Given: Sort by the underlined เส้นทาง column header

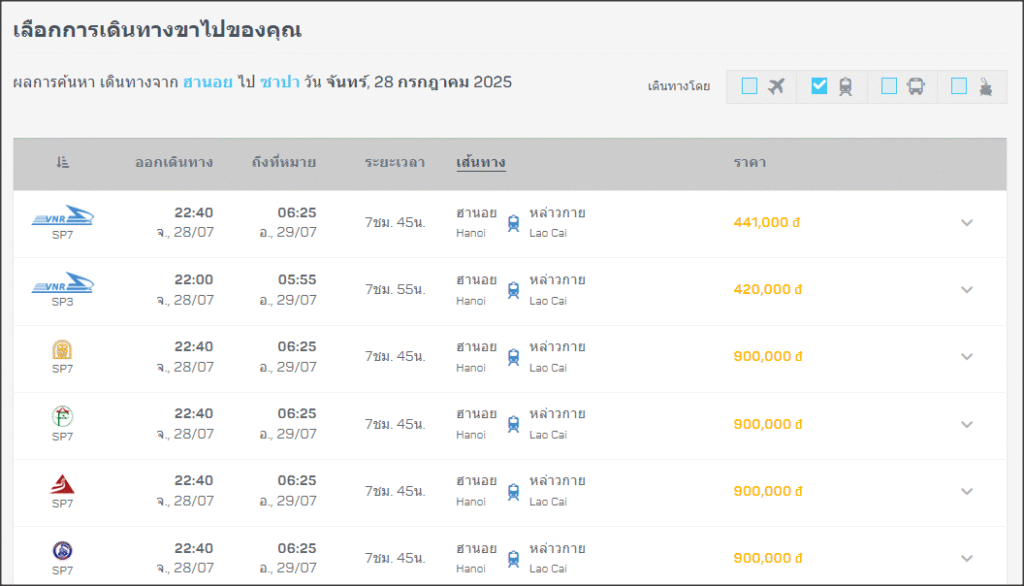Looking at the screenshot, I should click(480, 162).
